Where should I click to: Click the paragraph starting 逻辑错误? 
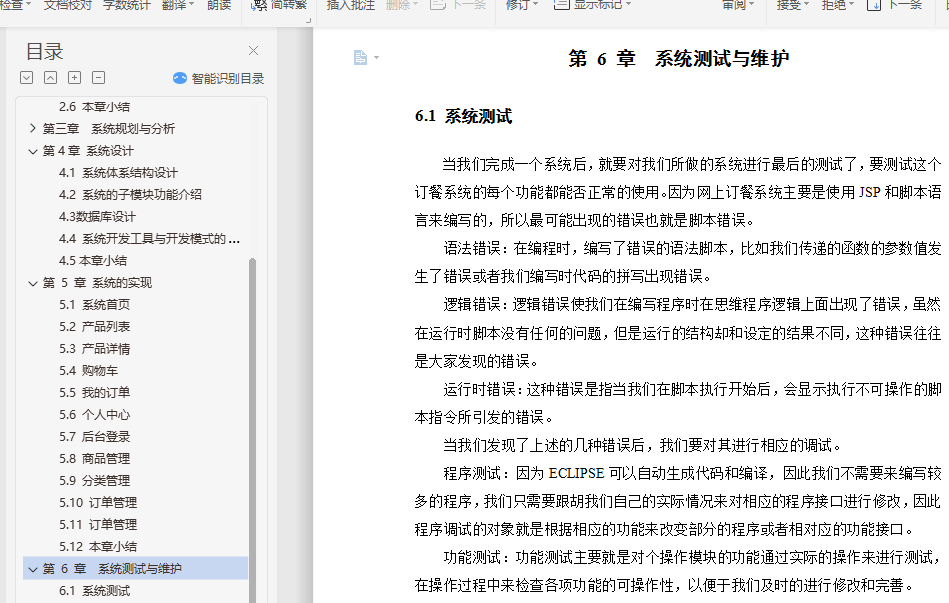click(678, 332)
